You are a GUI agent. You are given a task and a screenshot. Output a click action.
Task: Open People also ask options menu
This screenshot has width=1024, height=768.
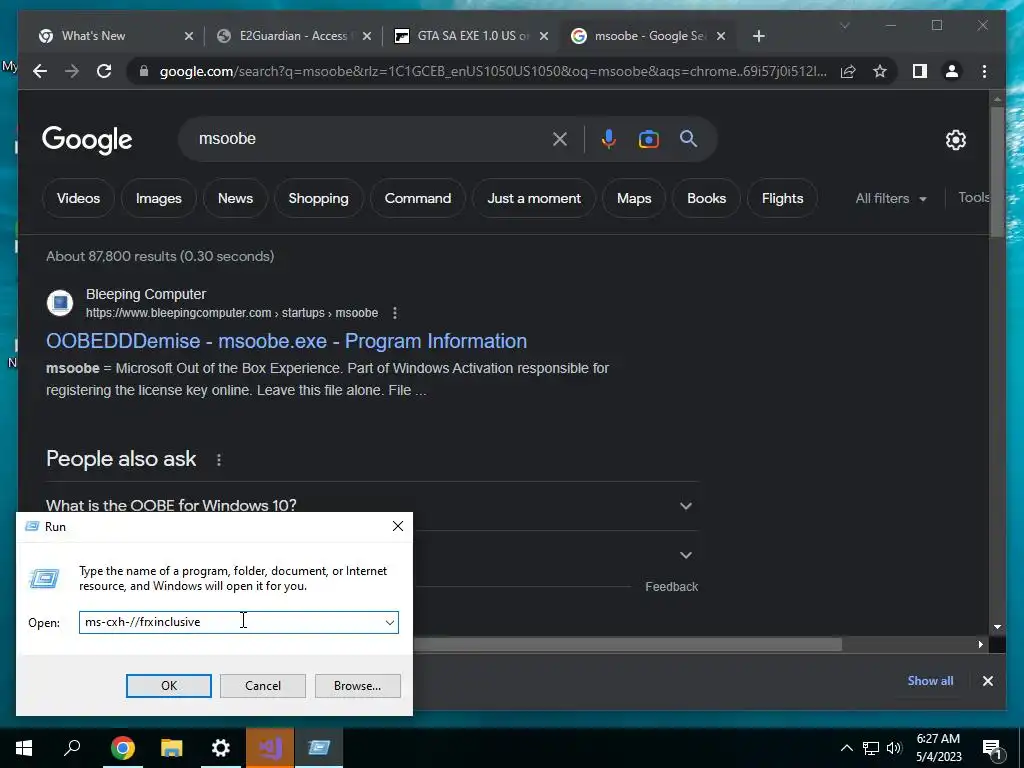(219, 460)
